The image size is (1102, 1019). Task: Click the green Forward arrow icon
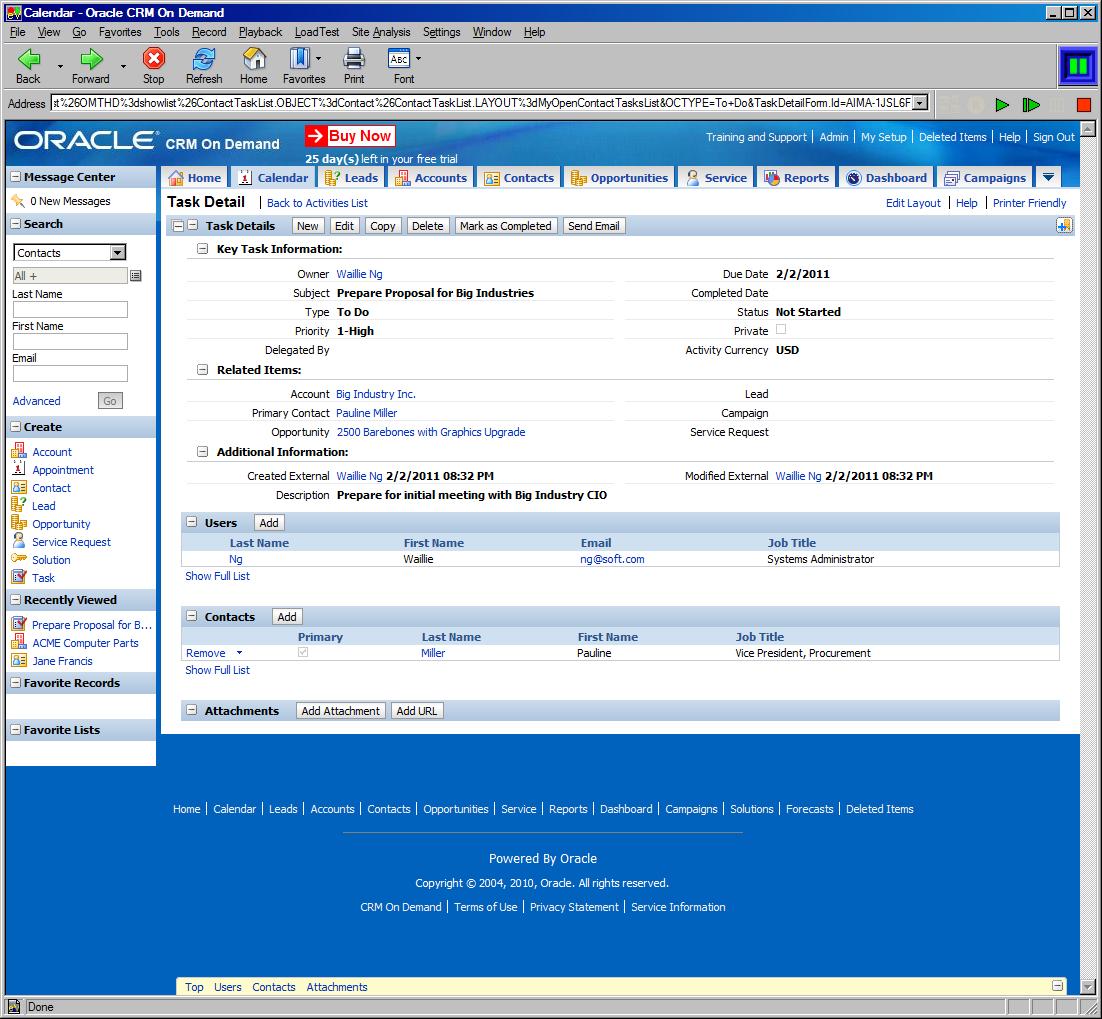click(91, 59)
